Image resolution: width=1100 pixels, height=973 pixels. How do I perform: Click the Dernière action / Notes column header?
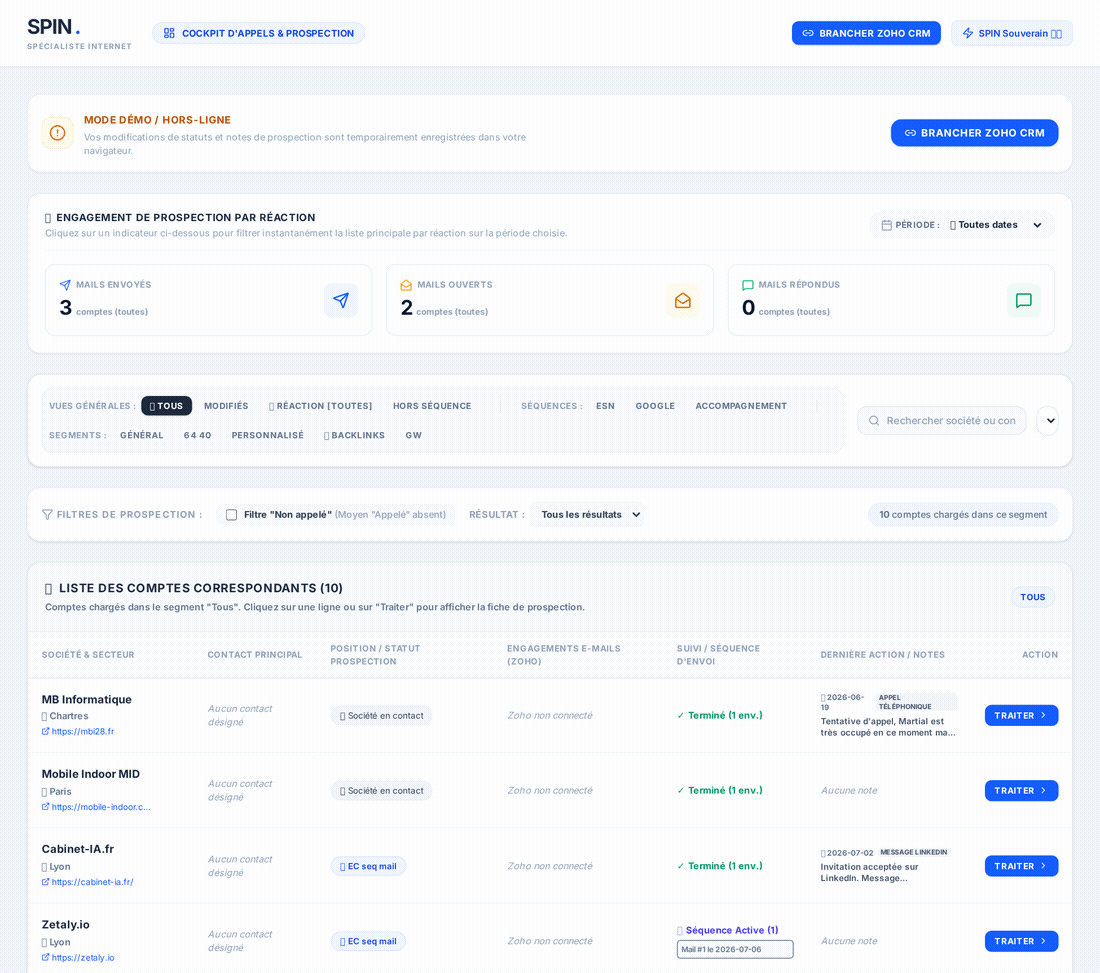[x=883, y=655]
